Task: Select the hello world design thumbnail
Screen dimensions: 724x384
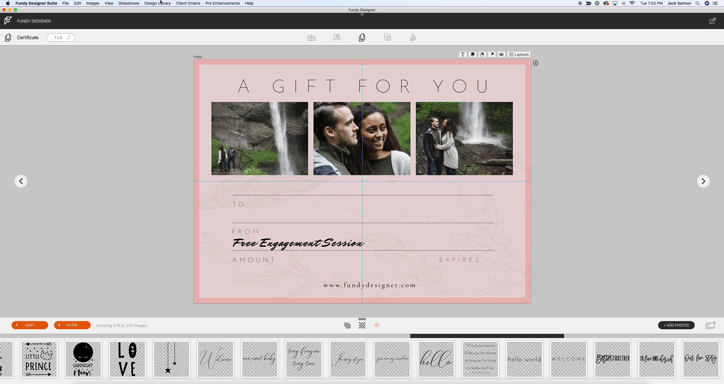Action: (525, 360)
